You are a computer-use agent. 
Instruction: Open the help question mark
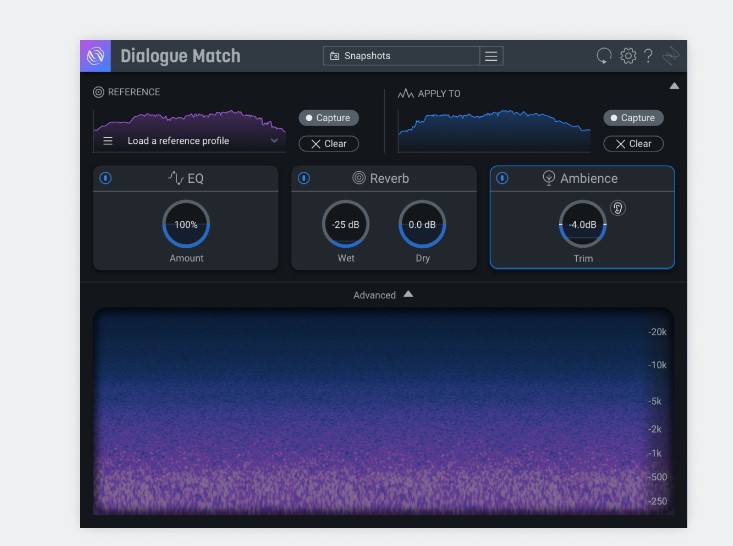(x=648, y=56)
